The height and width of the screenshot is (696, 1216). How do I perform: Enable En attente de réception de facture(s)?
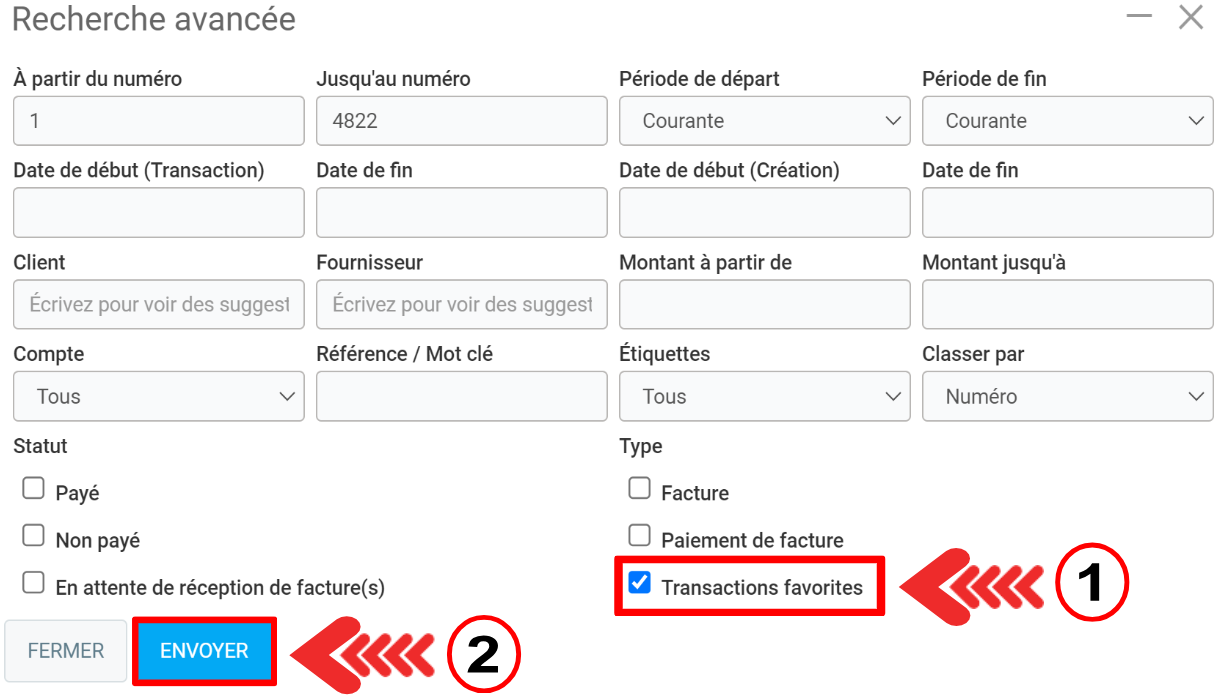tap(34, 582)
